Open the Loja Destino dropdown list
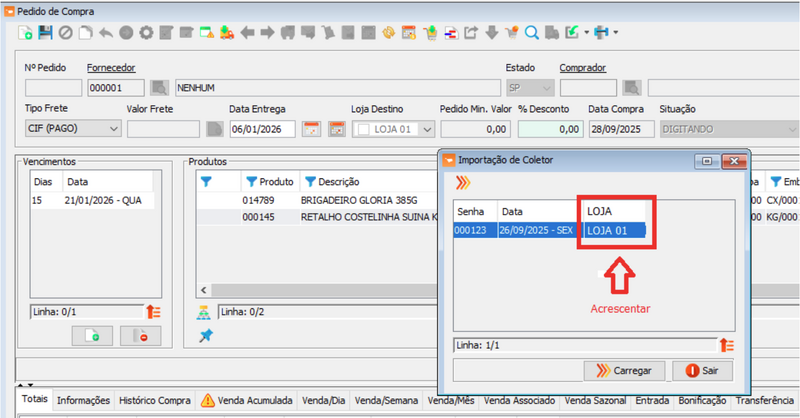This screenshot has height=418, width=800. 426,129
